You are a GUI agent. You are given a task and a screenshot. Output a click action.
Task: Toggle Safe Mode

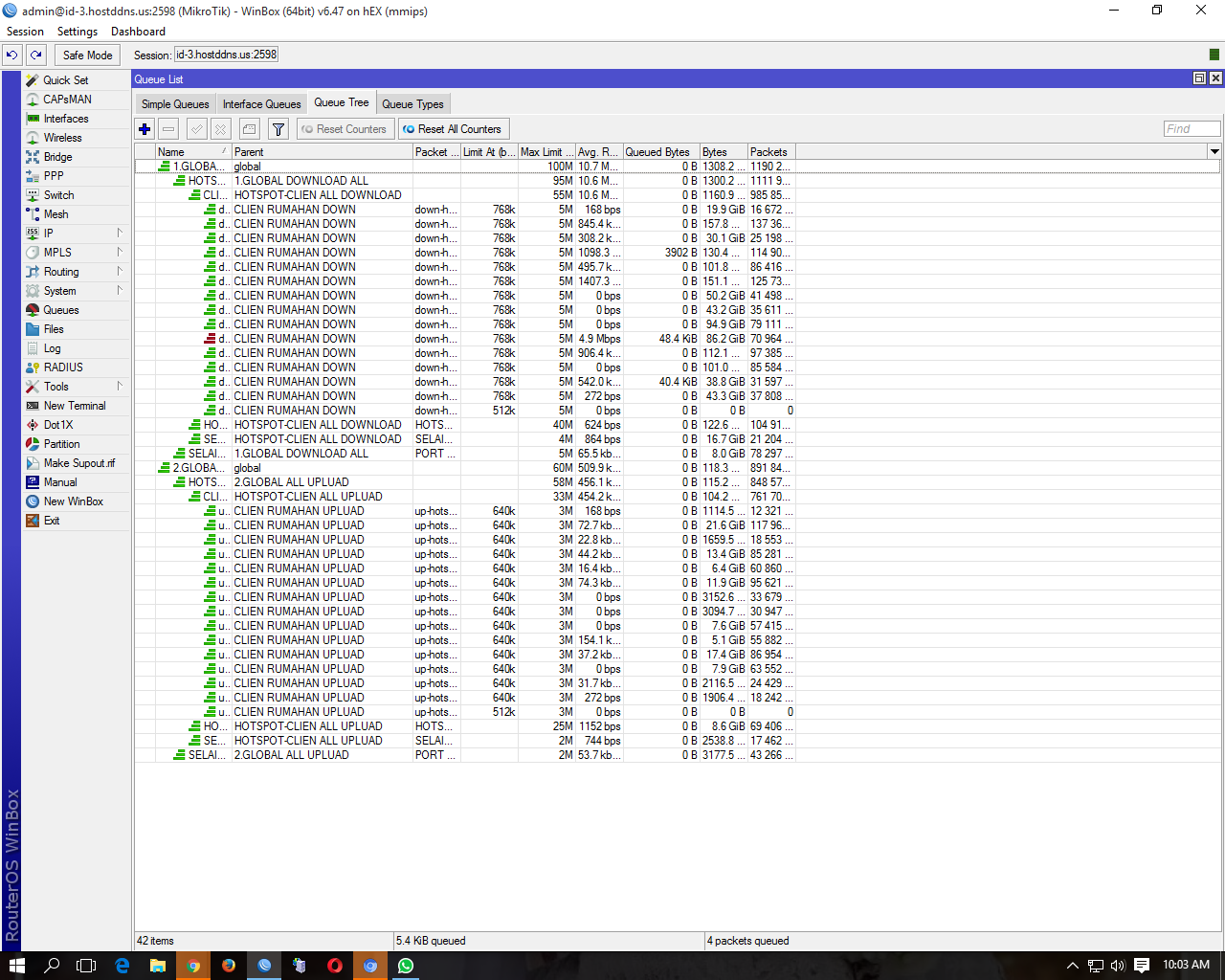coord(87,56)
